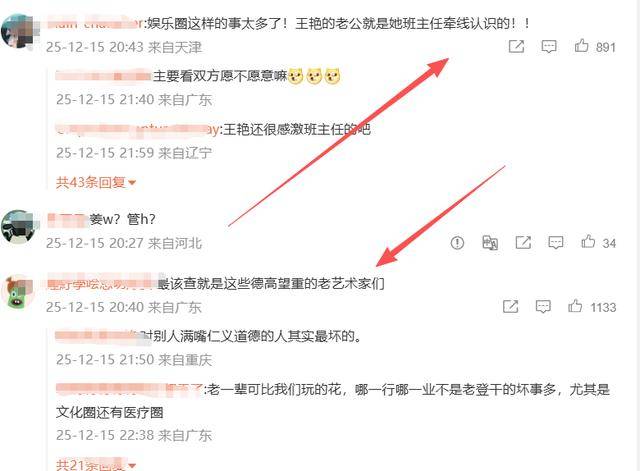Reply to the comment with 891 likes
This screenshot has height=471, width=640.
click(x=549, y=47)
